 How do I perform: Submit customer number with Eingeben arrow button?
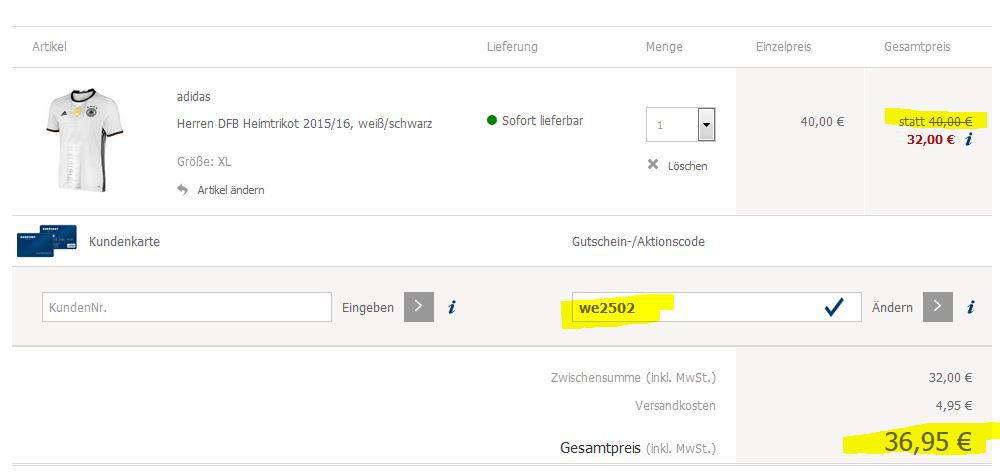coord(419,307)
